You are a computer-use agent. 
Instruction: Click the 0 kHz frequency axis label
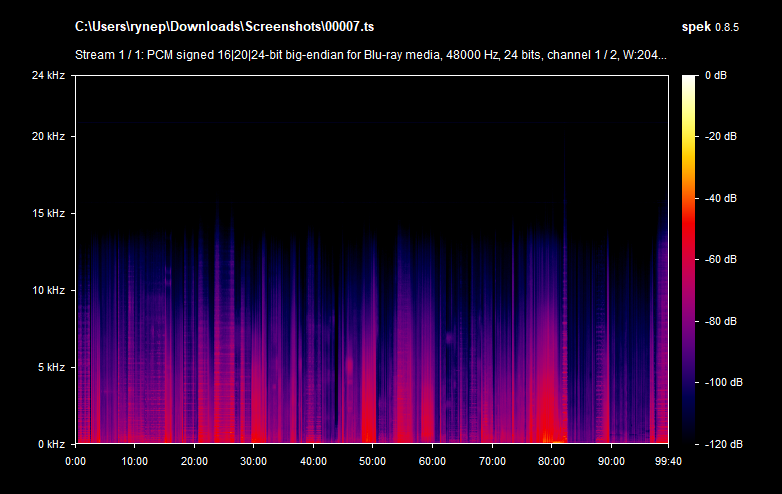(51, 444)
